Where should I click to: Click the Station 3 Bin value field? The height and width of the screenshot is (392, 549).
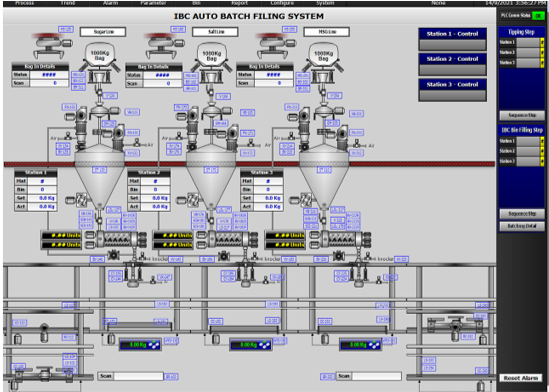(x=268, y=189)
